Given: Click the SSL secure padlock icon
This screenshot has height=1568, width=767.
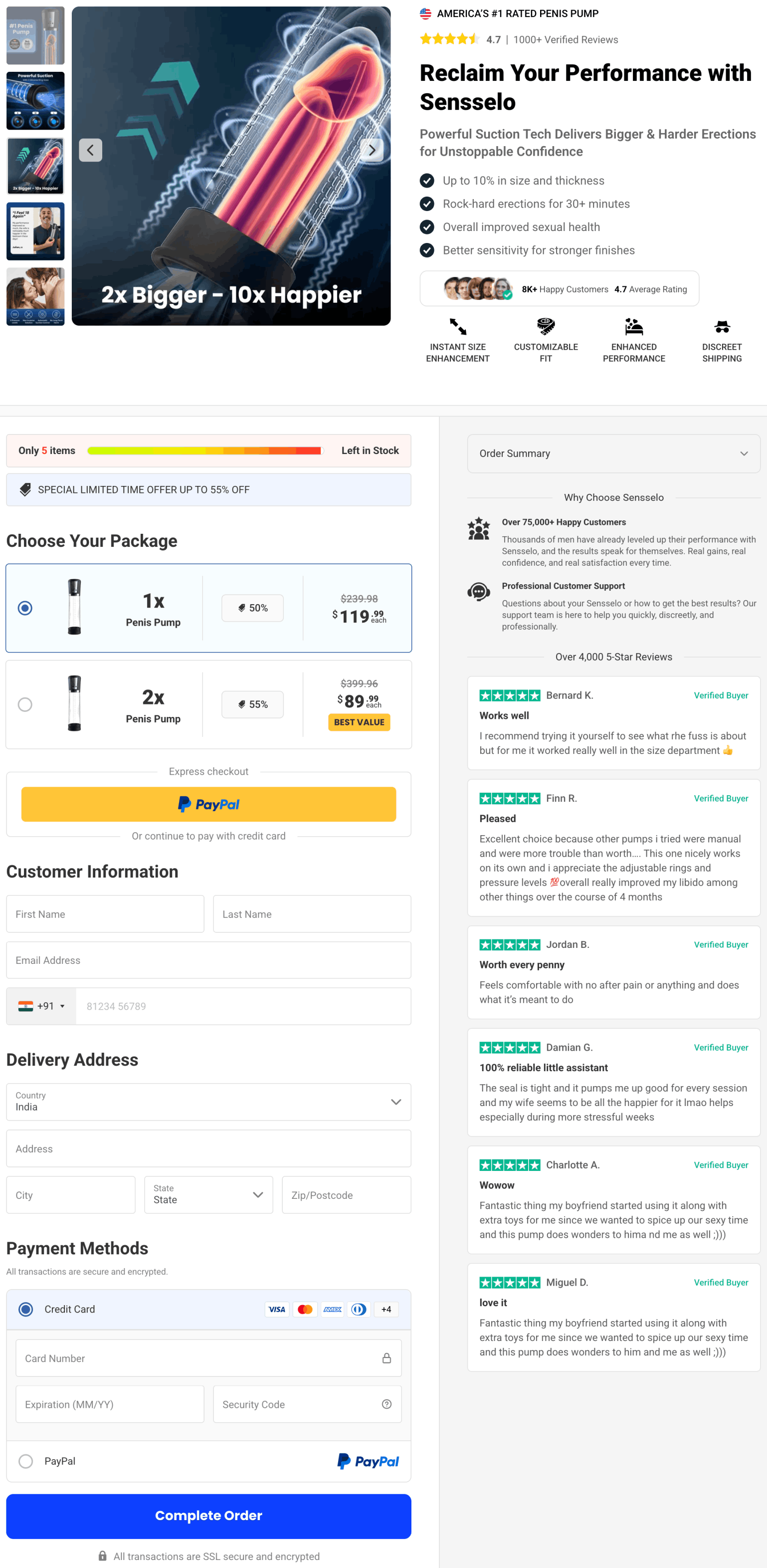Looking at the screenshot, I should (x=103, y=1555).
